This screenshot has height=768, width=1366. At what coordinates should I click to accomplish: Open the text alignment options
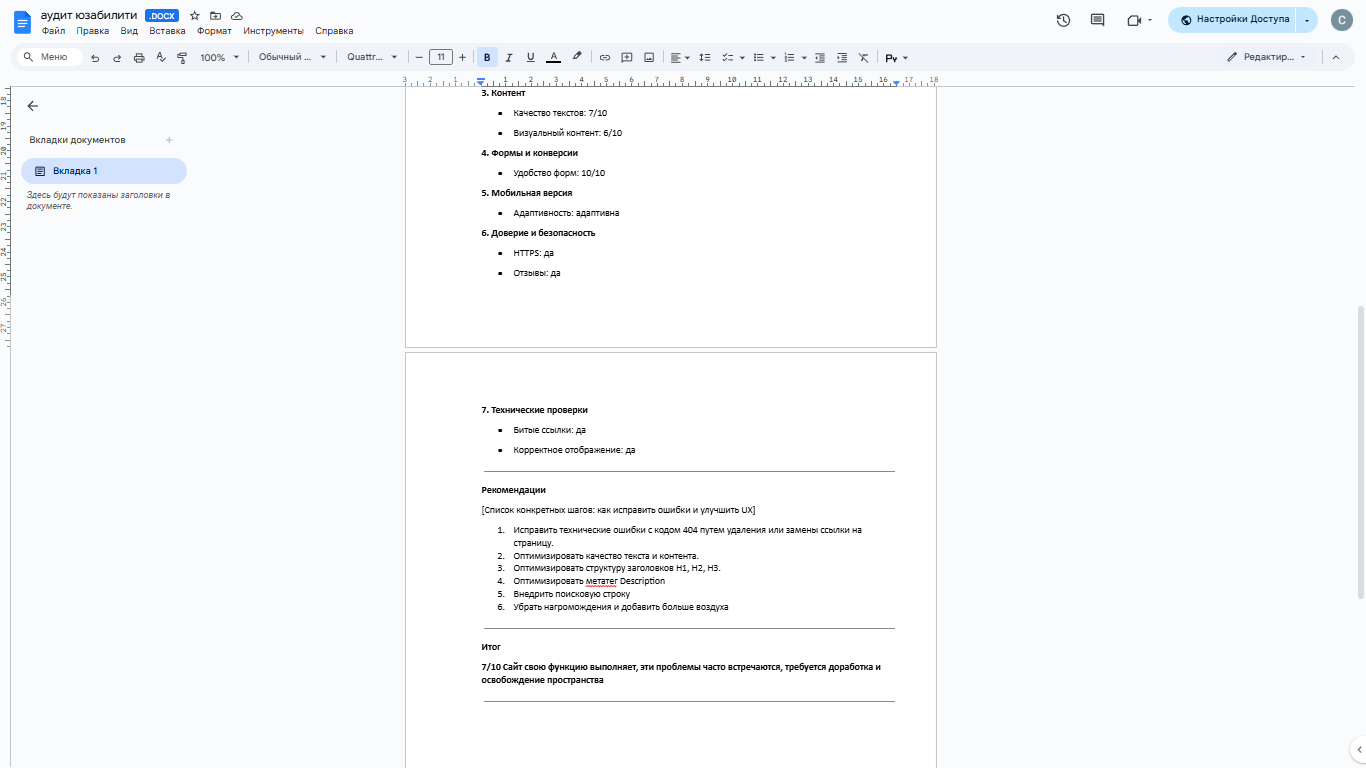click(680, 58)
